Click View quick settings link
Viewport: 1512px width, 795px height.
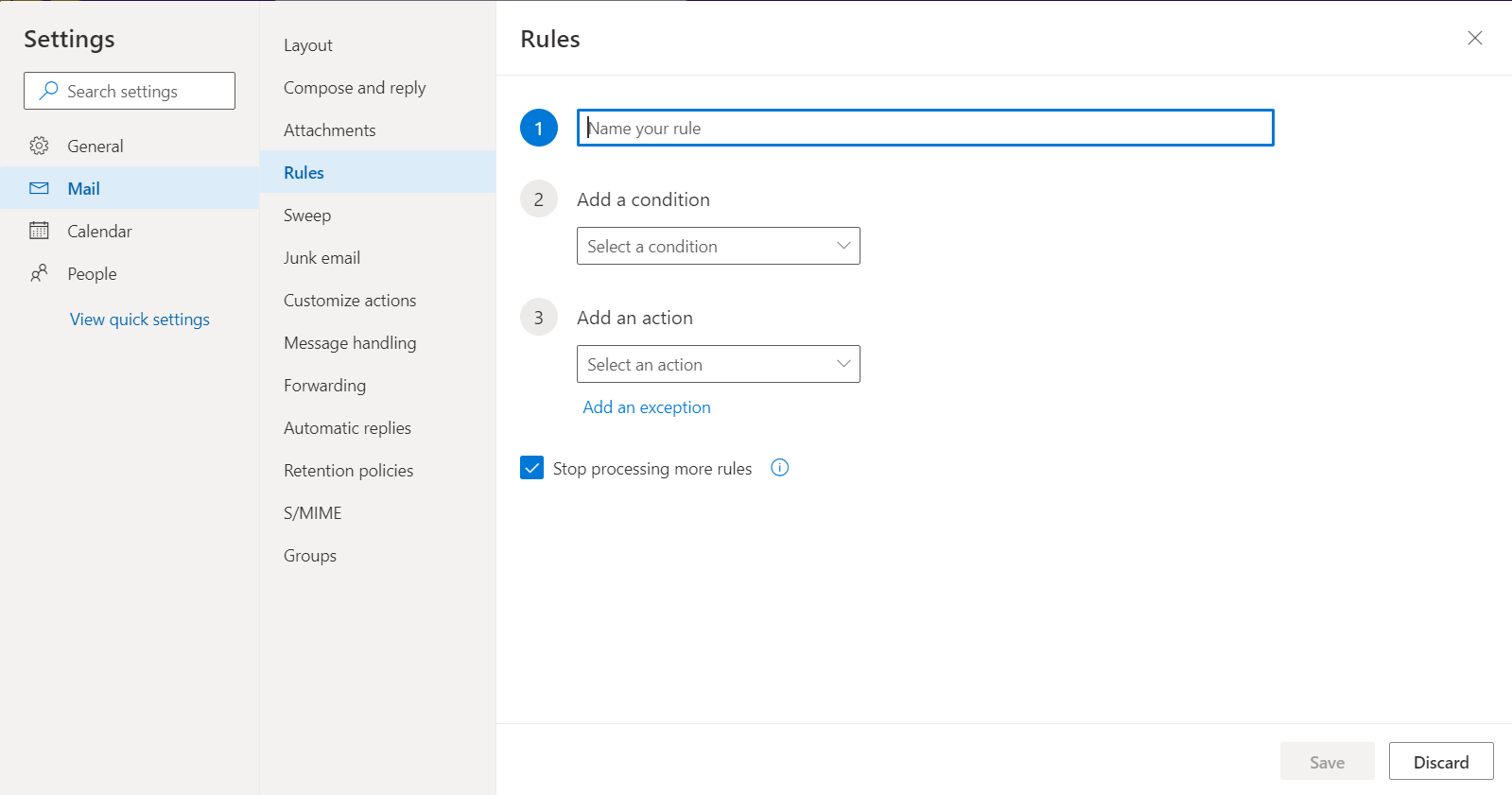140,320
